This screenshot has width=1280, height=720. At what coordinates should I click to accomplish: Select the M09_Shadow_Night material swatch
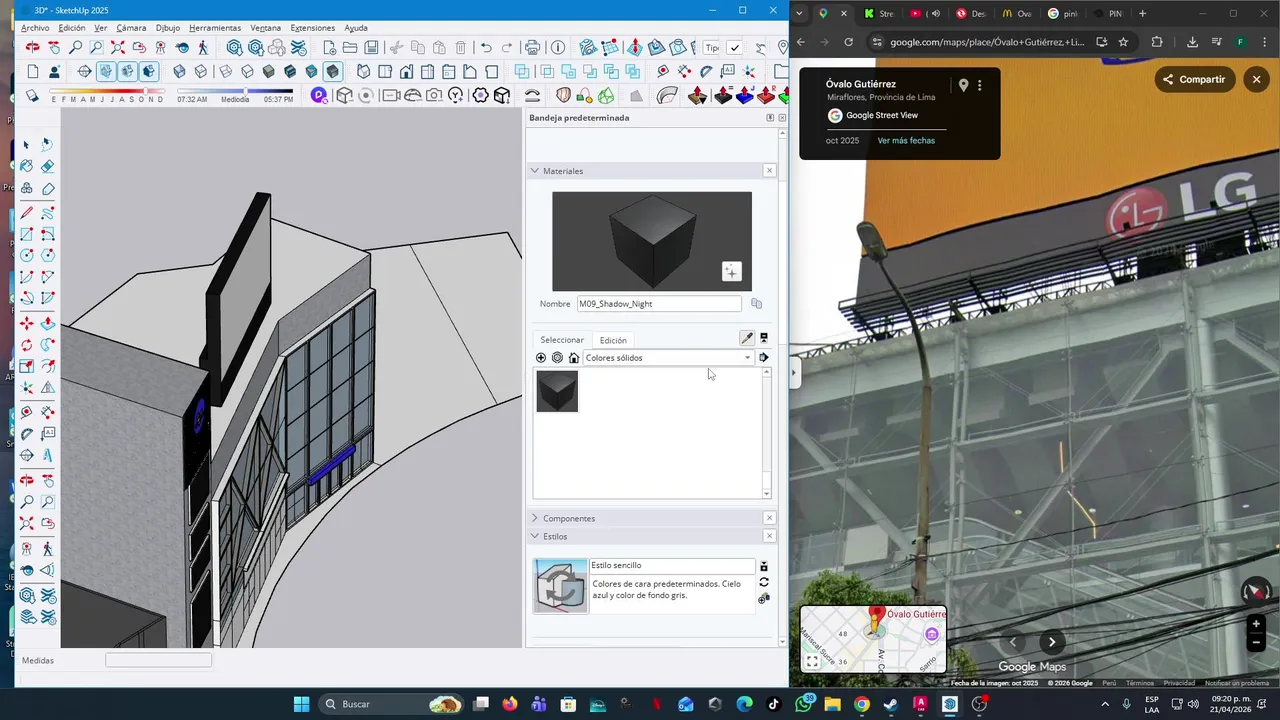click(557, 391)
